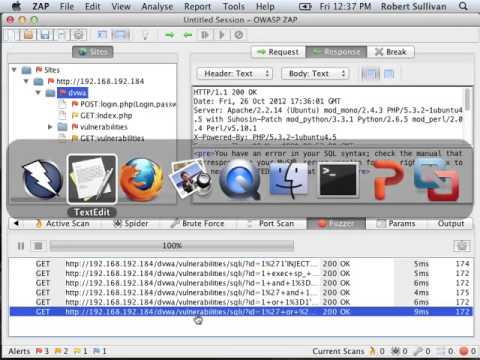Select the ZAP lightning icon in app switcher

coord(42,180)
